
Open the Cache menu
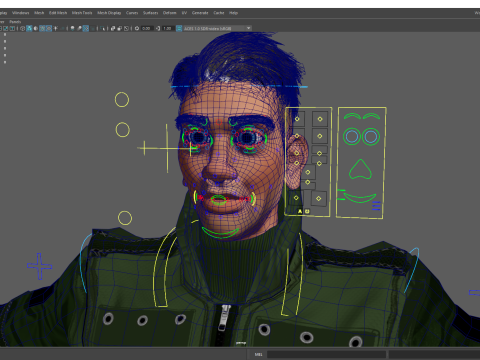click(219, 13)
